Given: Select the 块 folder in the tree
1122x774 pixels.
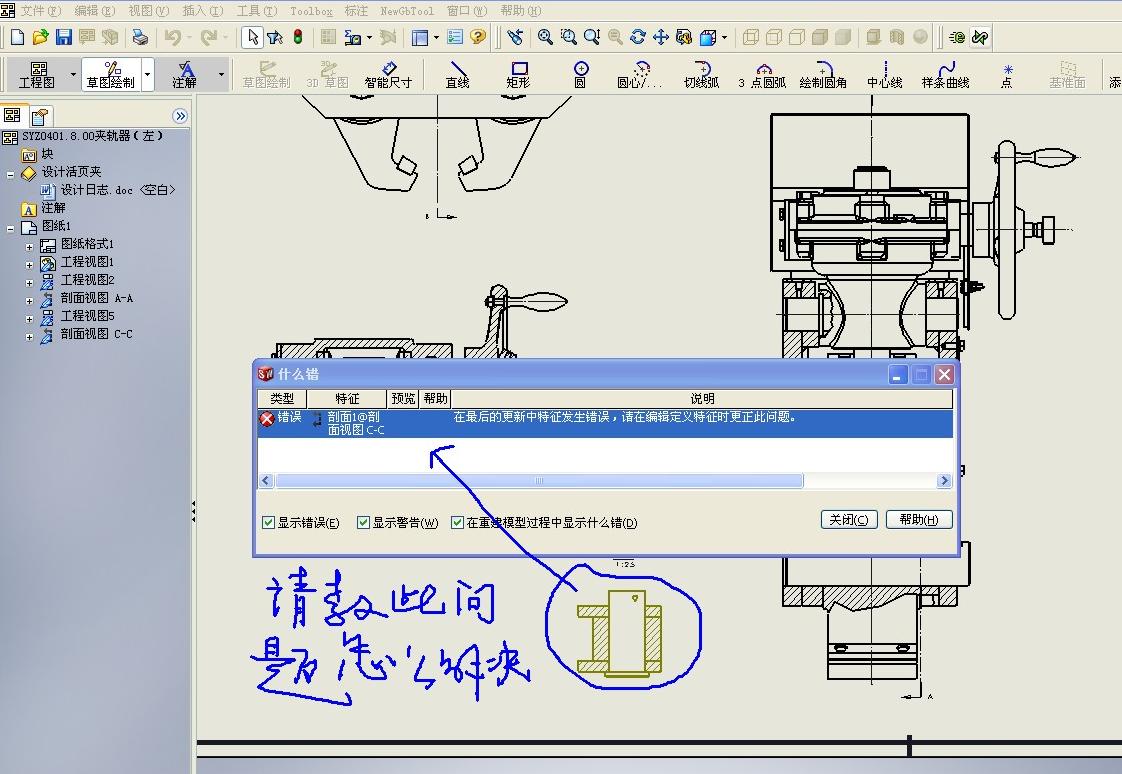Looking at the screenshot, I should pos(38,154).
